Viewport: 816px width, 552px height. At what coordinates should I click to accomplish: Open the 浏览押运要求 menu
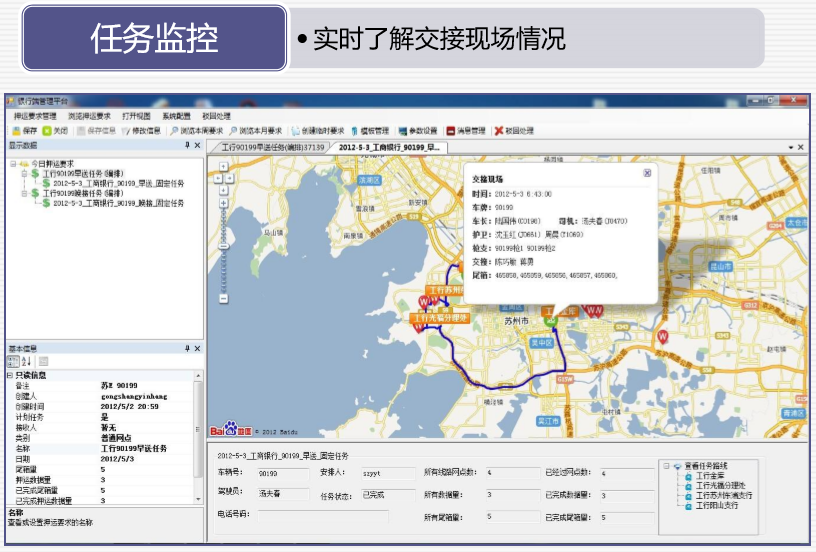[90, 116]
